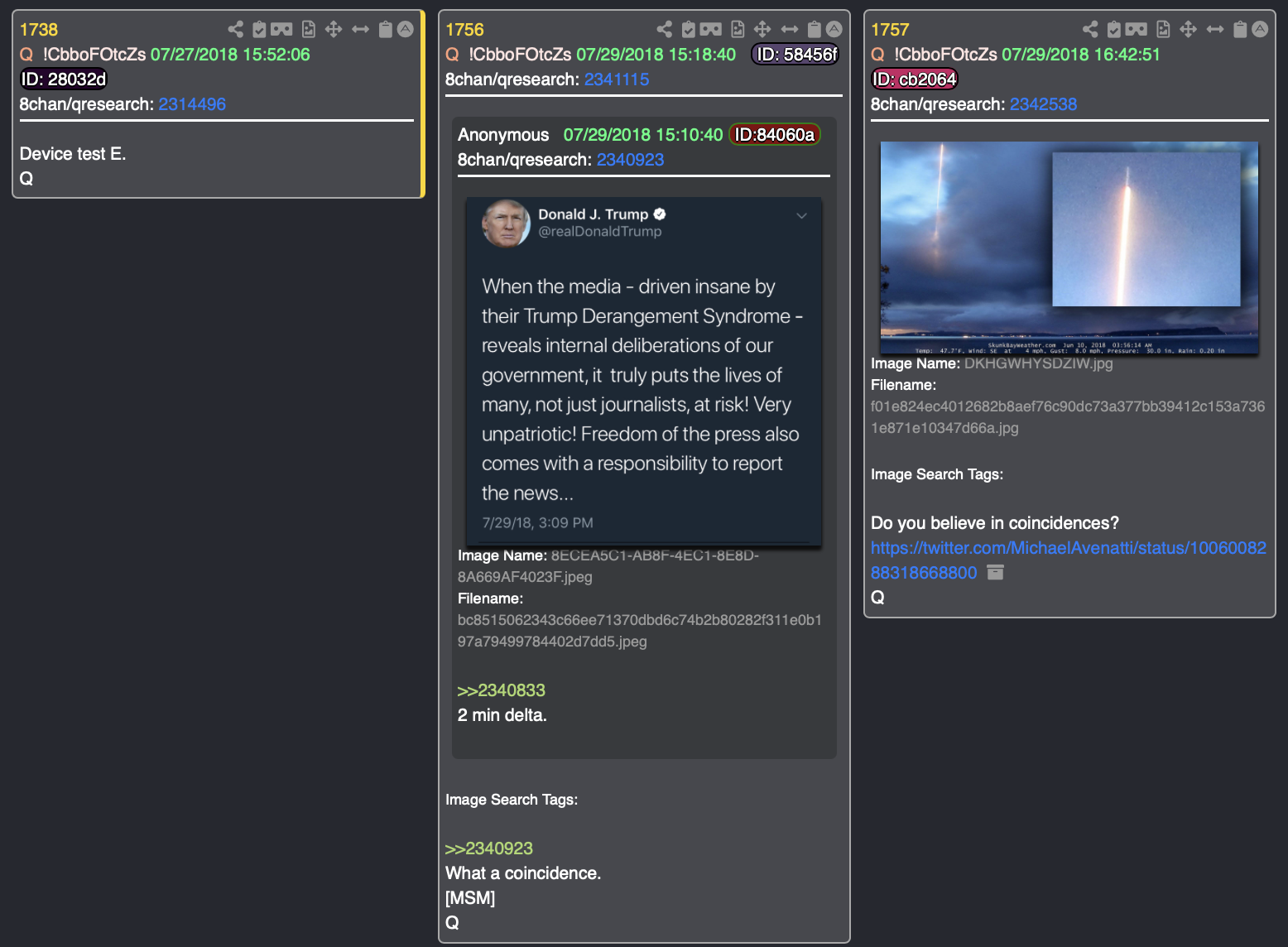Click horizontal arrows icon on post 1757
Screen dimensions: 1288x947
point(1215,30)
